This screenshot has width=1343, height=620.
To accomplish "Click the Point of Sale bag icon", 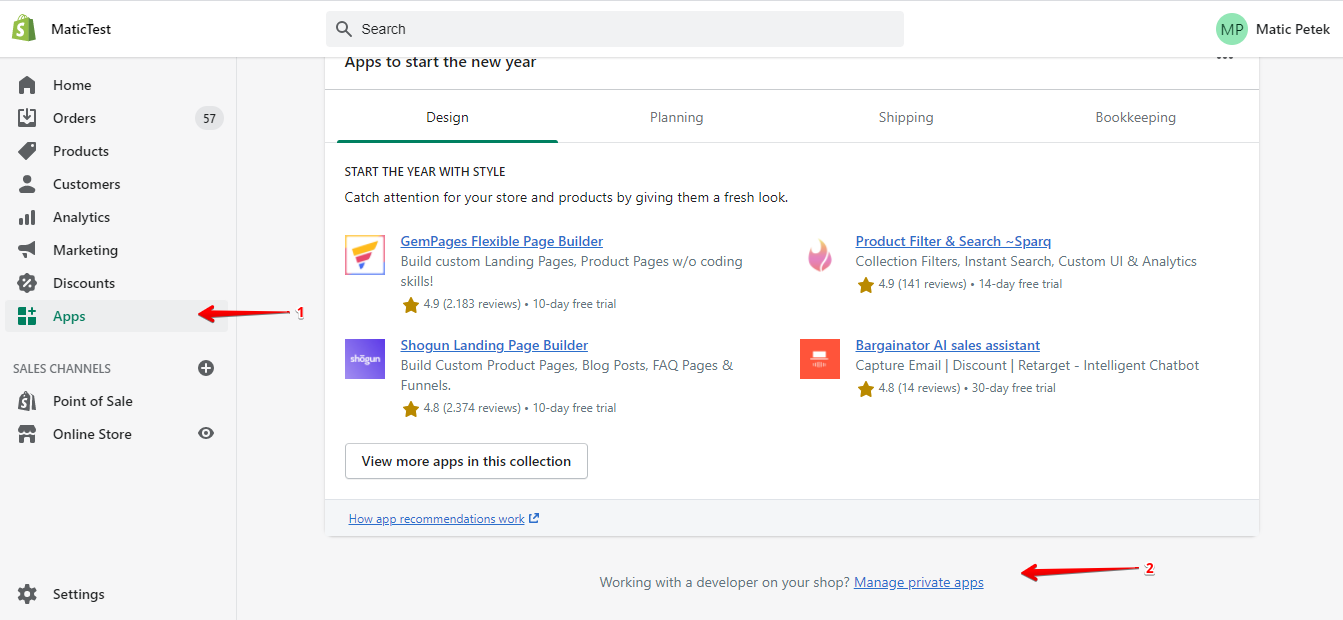I will tap(27, 401).
